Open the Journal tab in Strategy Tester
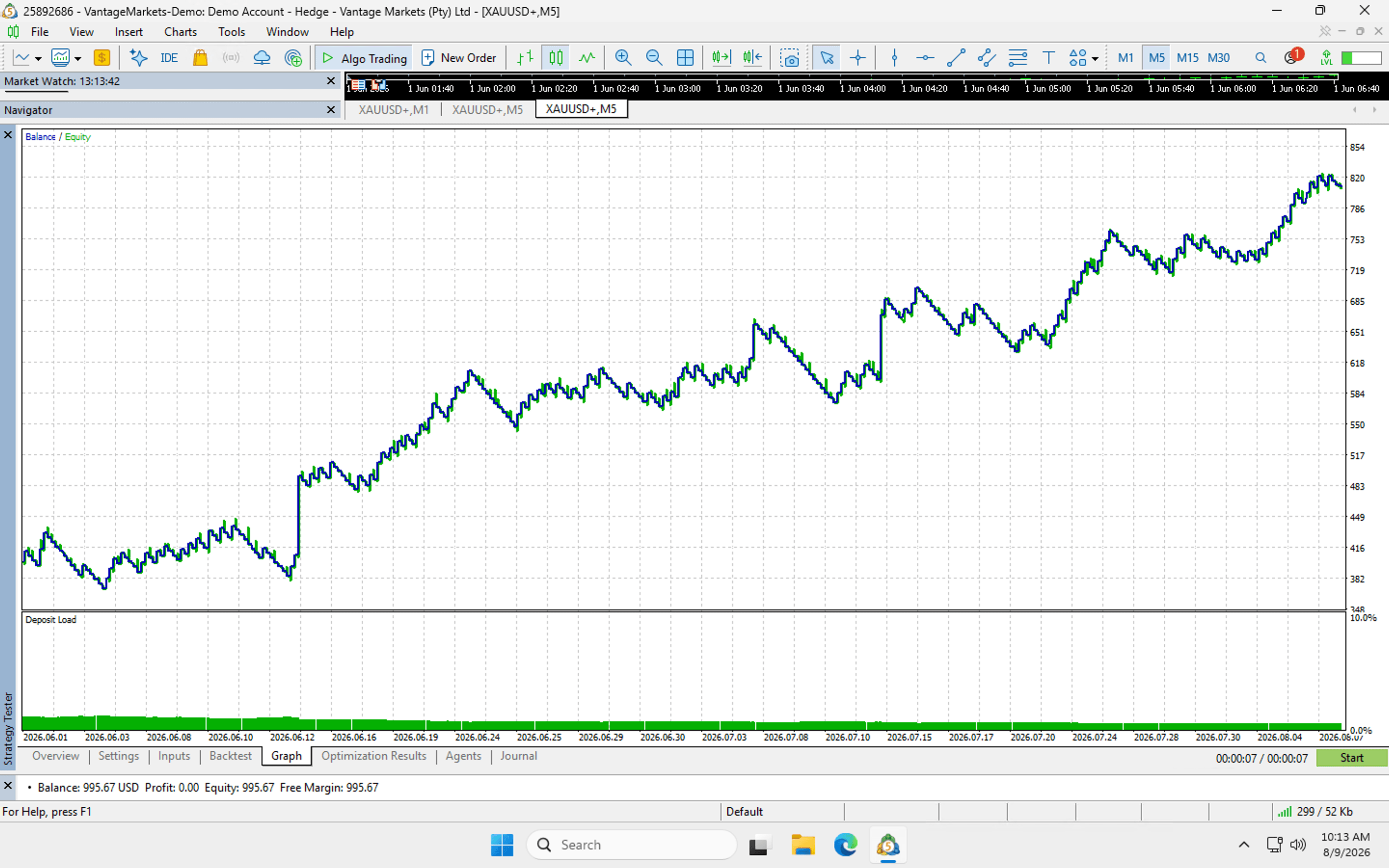This screenshot has height=868, width=1389. [x=518, y=756]
